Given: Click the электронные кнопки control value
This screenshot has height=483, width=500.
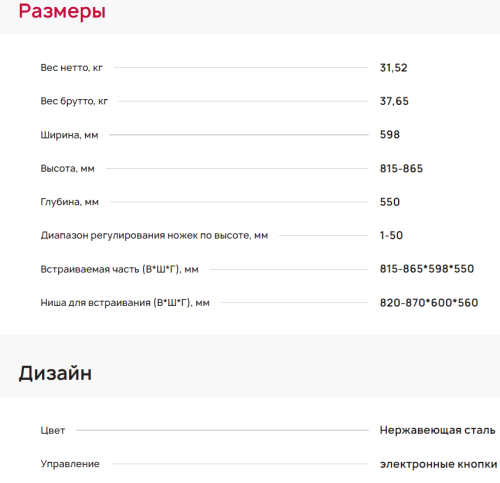Looking at the screenshot, I should 438,464.
